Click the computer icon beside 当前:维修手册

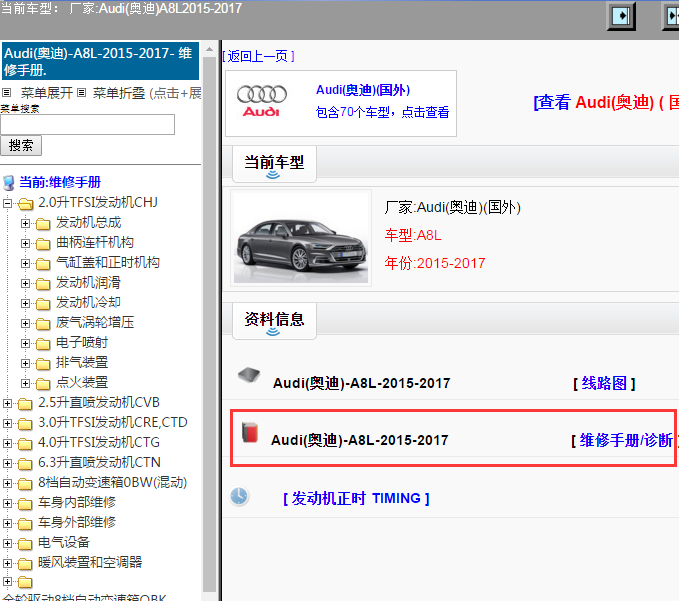[x=8, y=183]
